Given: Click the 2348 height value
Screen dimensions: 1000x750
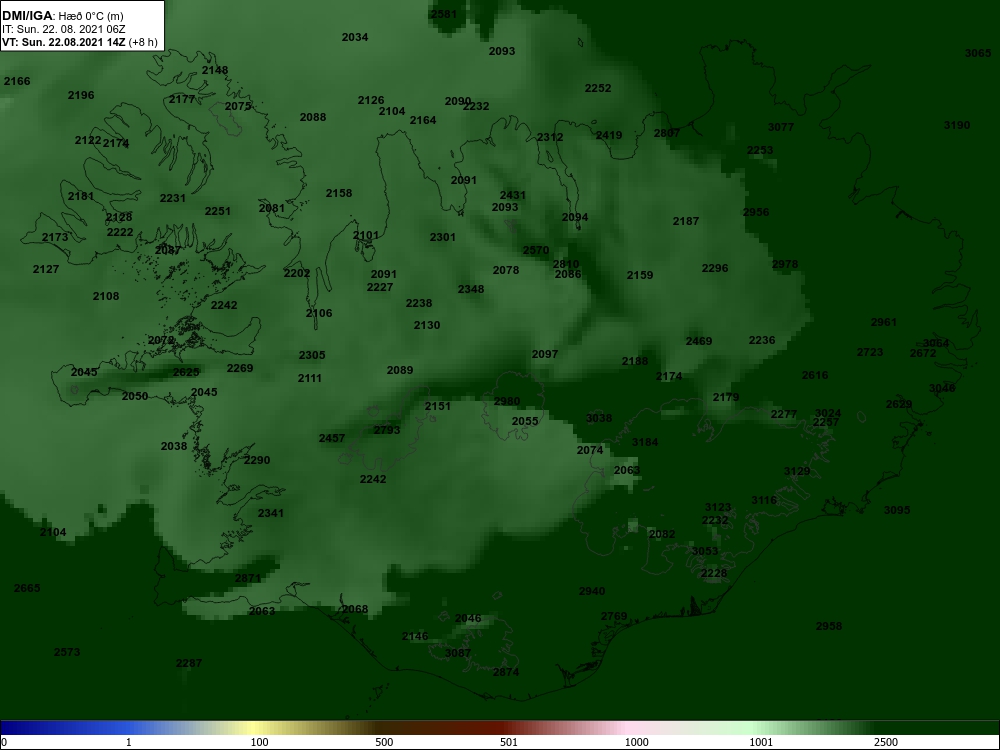Looking at the screenshot, I should coord(471,289).
